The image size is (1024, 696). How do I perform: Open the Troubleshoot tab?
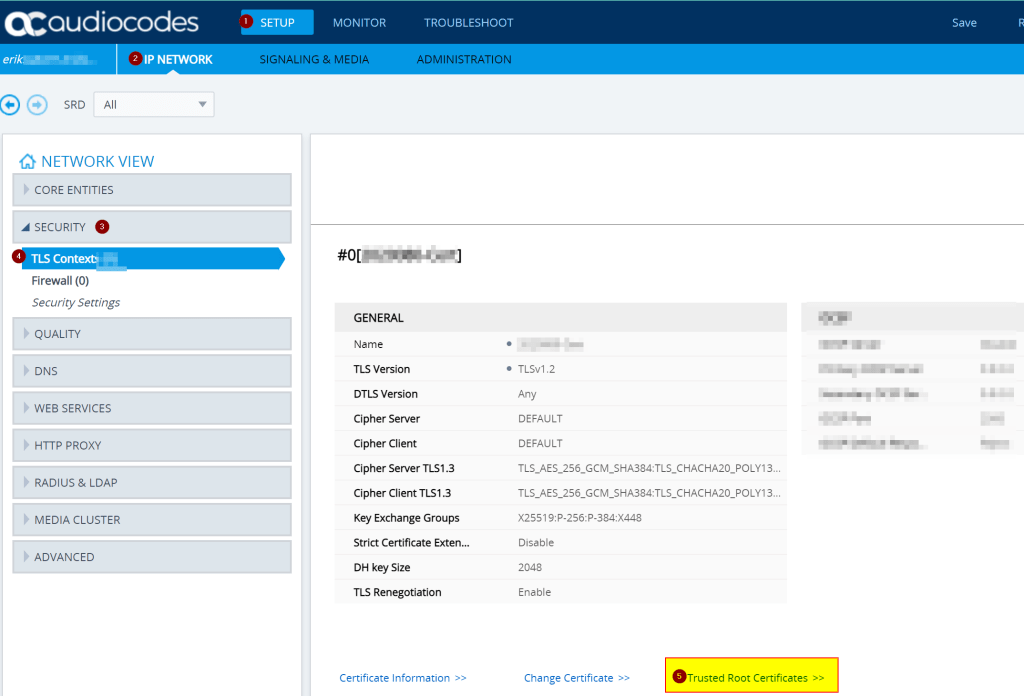(x=468, y=22)
